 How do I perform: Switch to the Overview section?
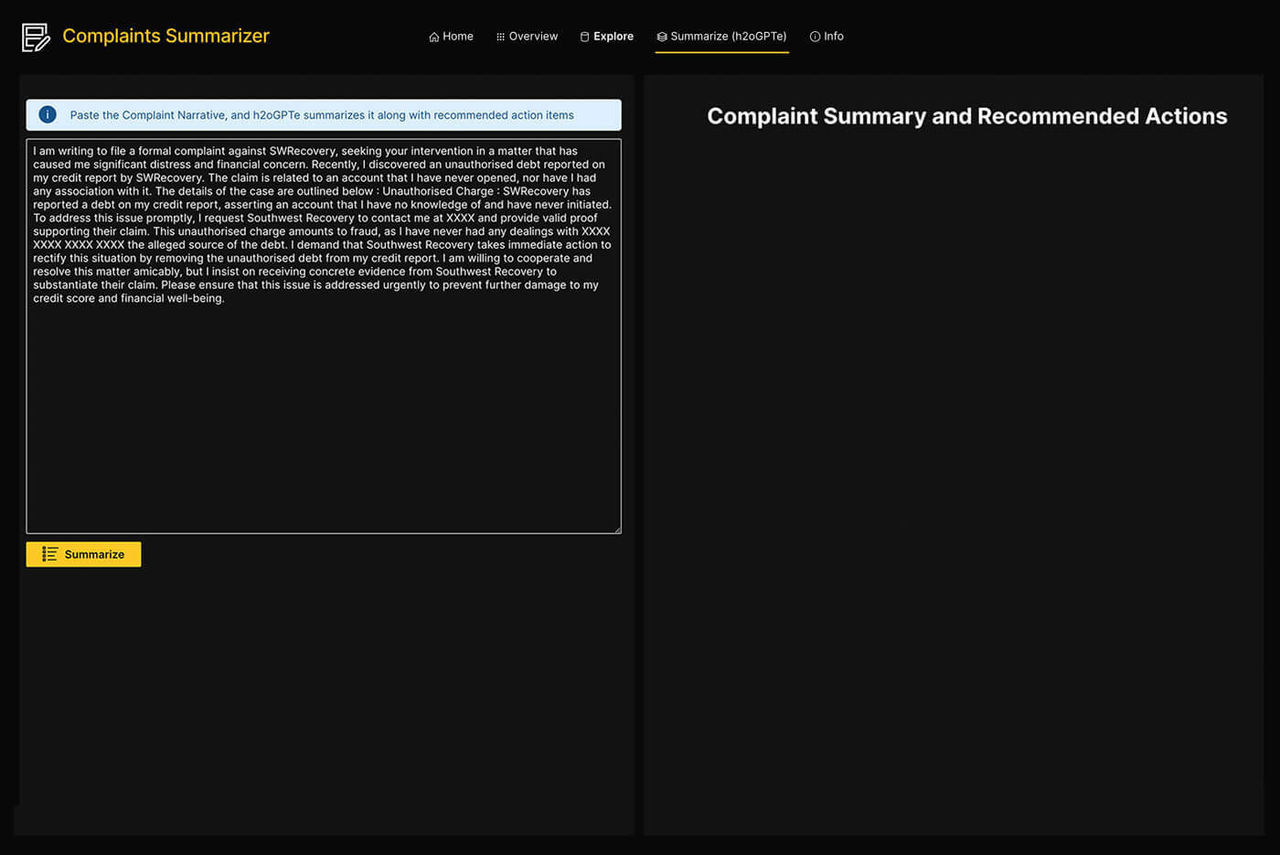coord(533,36)
